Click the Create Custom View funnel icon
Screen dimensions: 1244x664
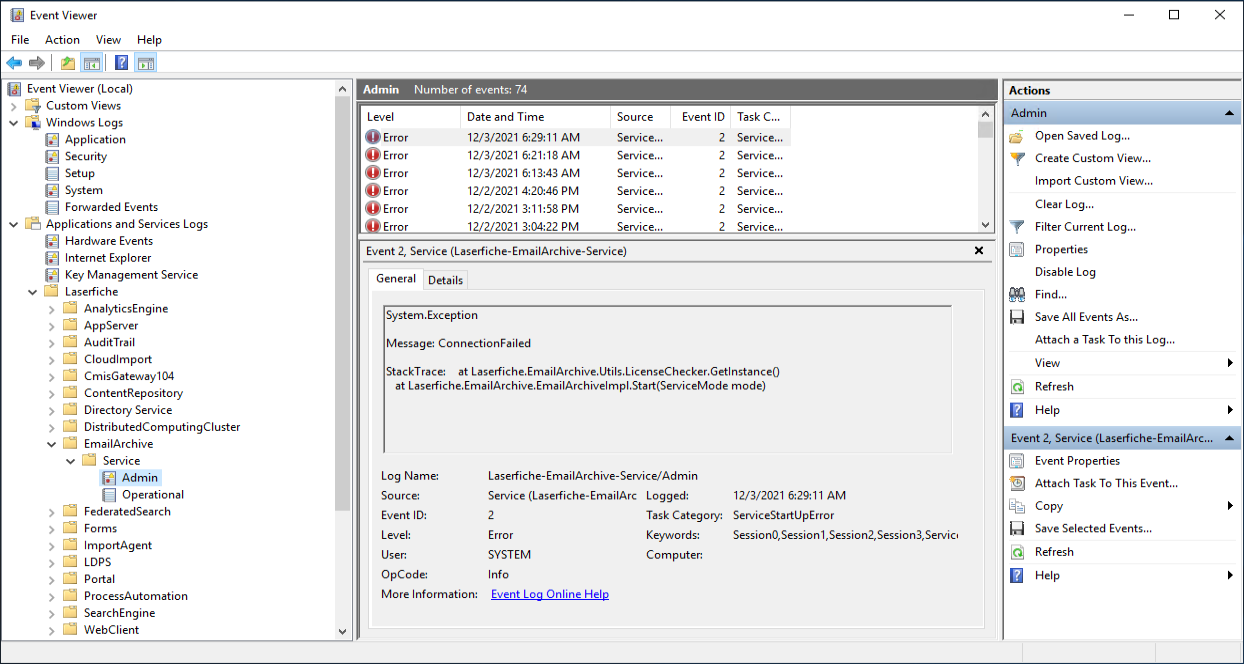coord(1017,158)
